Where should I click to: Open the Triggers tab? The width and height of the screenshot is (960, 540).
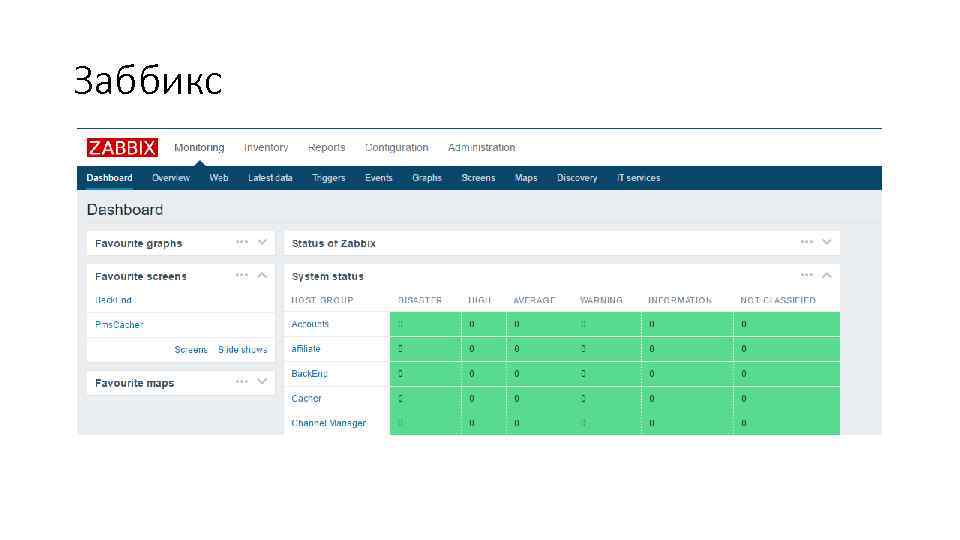tap(329, 178)
